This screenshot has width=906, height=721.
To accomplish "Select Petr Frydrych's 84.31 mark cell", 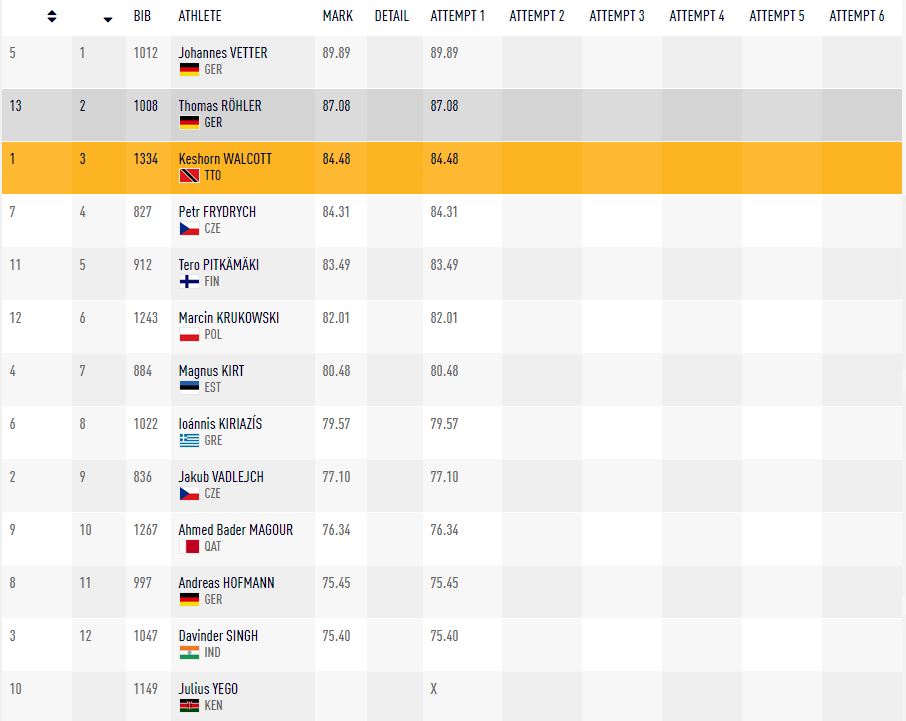I will pos(336,212).
